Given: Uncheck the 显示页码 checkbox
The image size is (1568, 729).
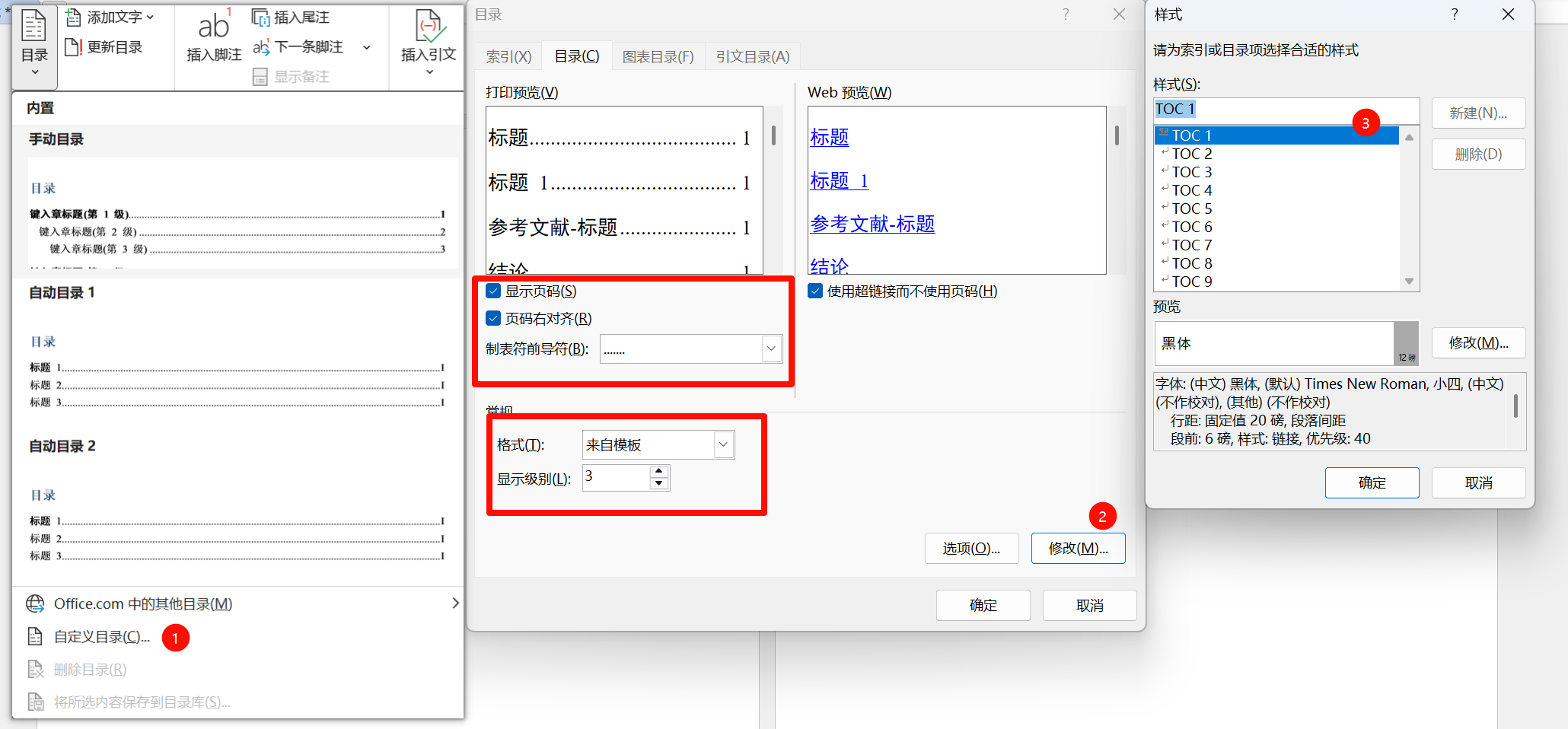Looking at the screenshot, I should [493, 291].
